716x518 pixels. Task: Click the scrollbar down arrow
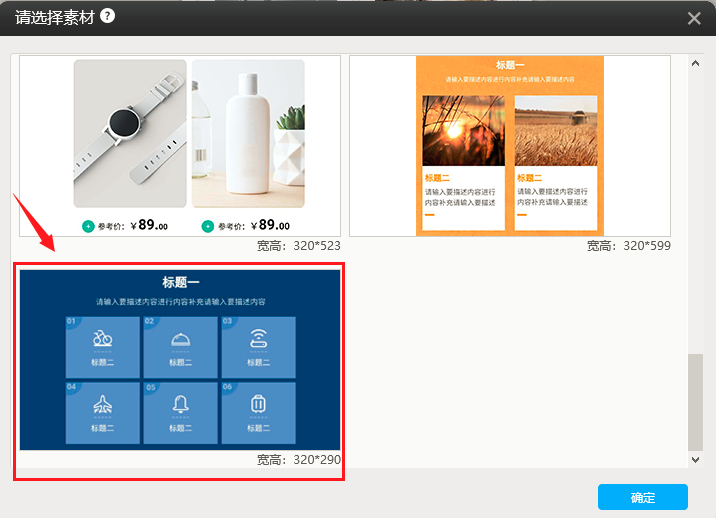pyautogui.click(x=696, y=459)
